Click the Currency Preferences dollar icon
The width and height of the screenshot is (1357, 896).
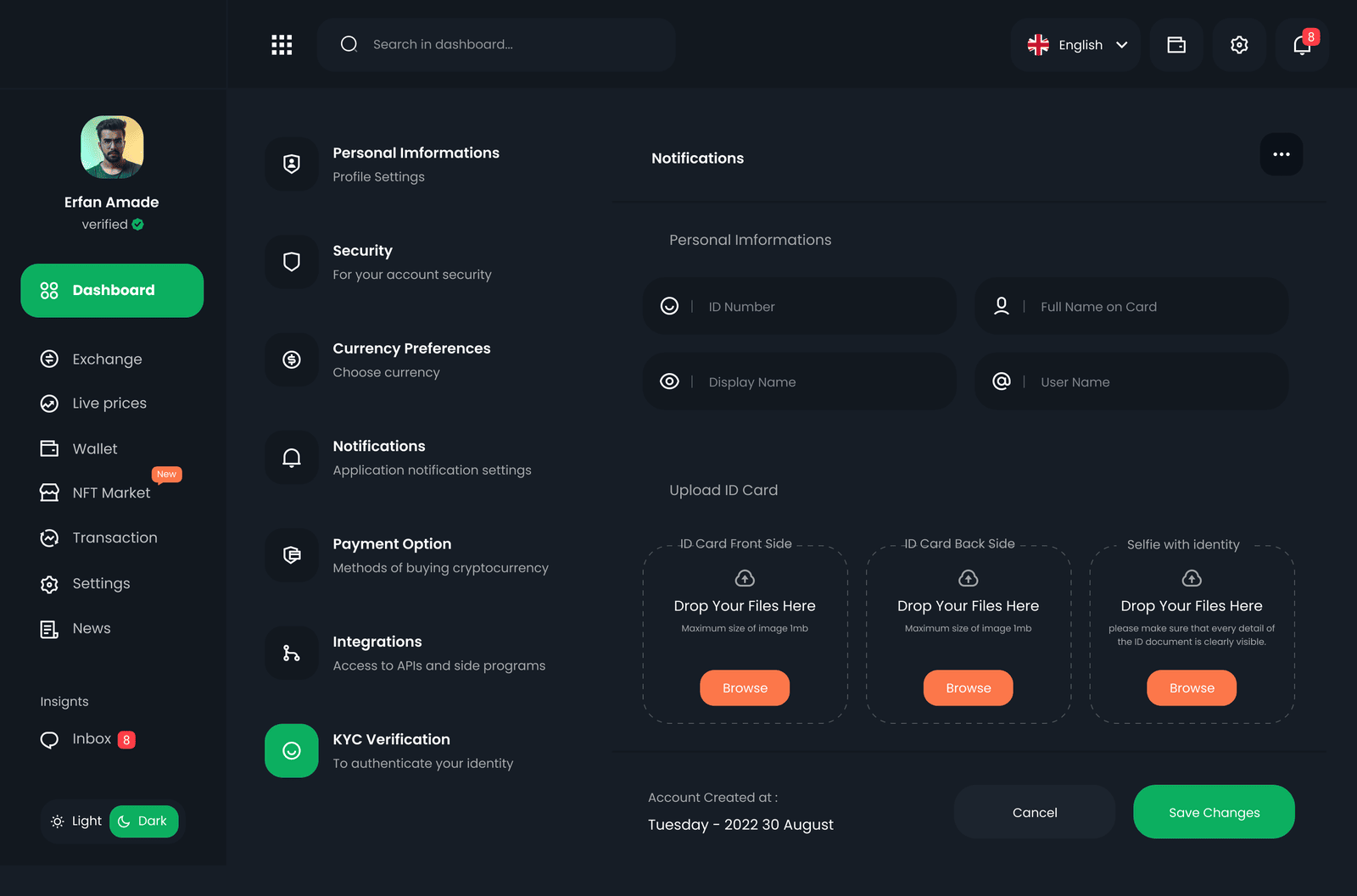[292, 359]
